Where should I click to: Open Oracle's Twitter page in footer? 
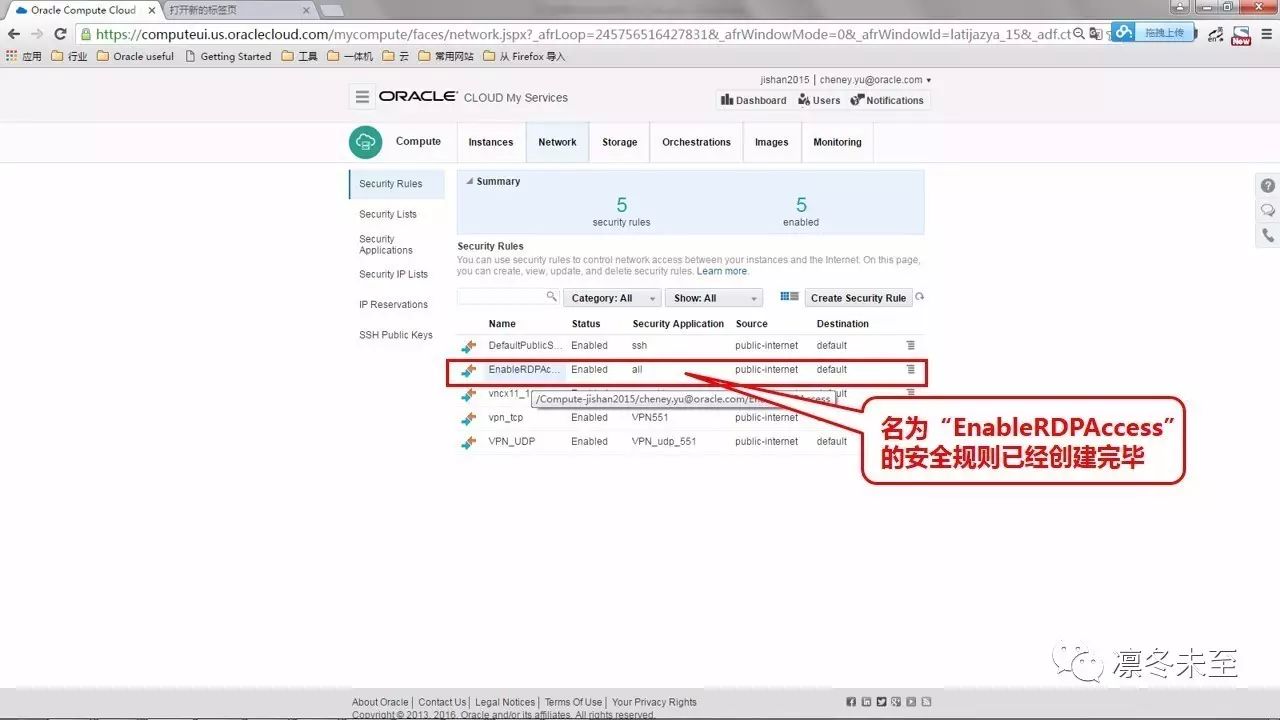point(881,702)
